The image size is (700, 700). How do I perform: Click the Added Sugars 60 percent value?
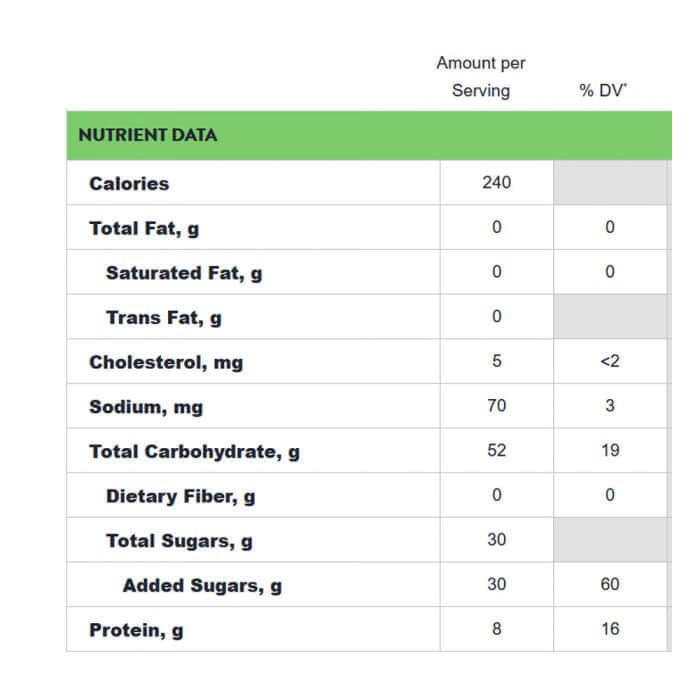(x=610, y=584)
